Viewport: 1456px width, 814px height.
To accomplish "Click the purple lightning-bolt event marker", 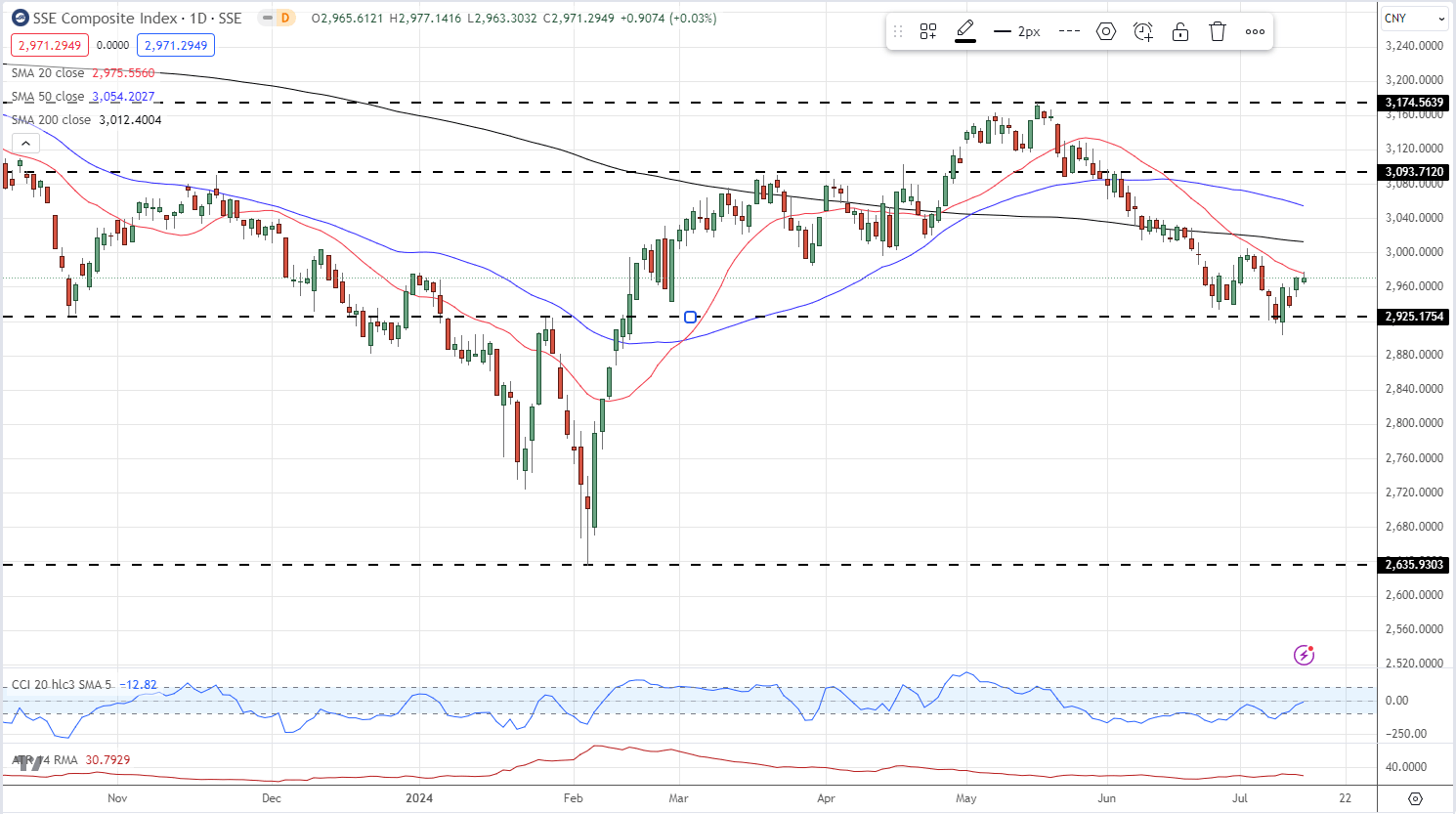I will pyautogui.click(x=1304, y=655).
